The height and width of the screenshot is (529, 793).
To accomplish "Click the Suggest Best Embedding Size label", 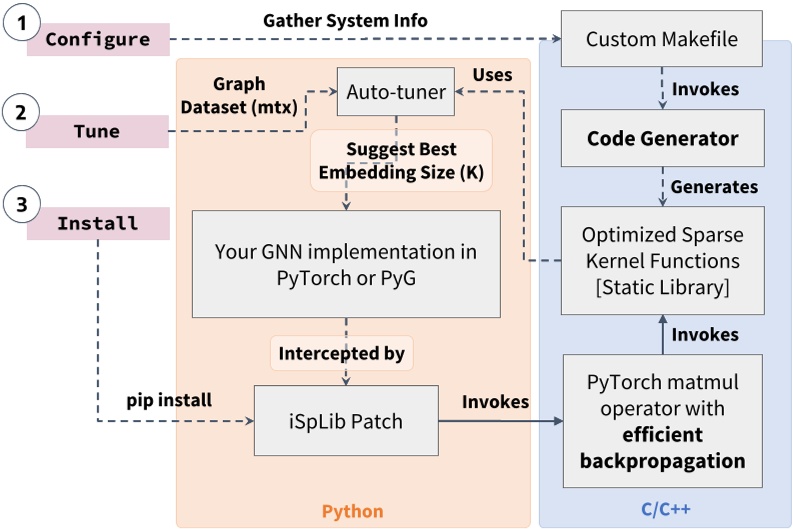I will click(400, 161).
